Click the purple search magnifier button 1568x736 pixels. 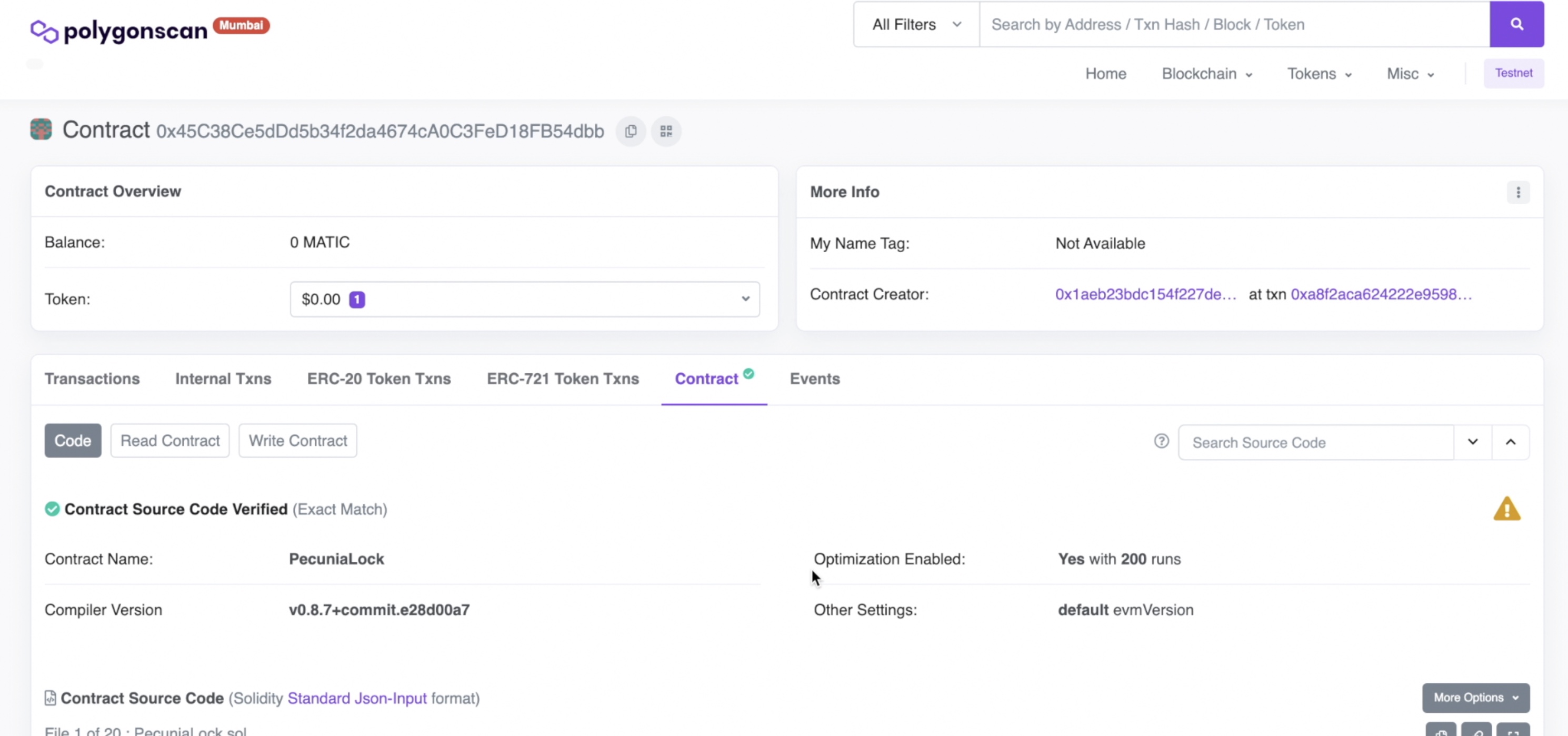(x=1516, y=24)
